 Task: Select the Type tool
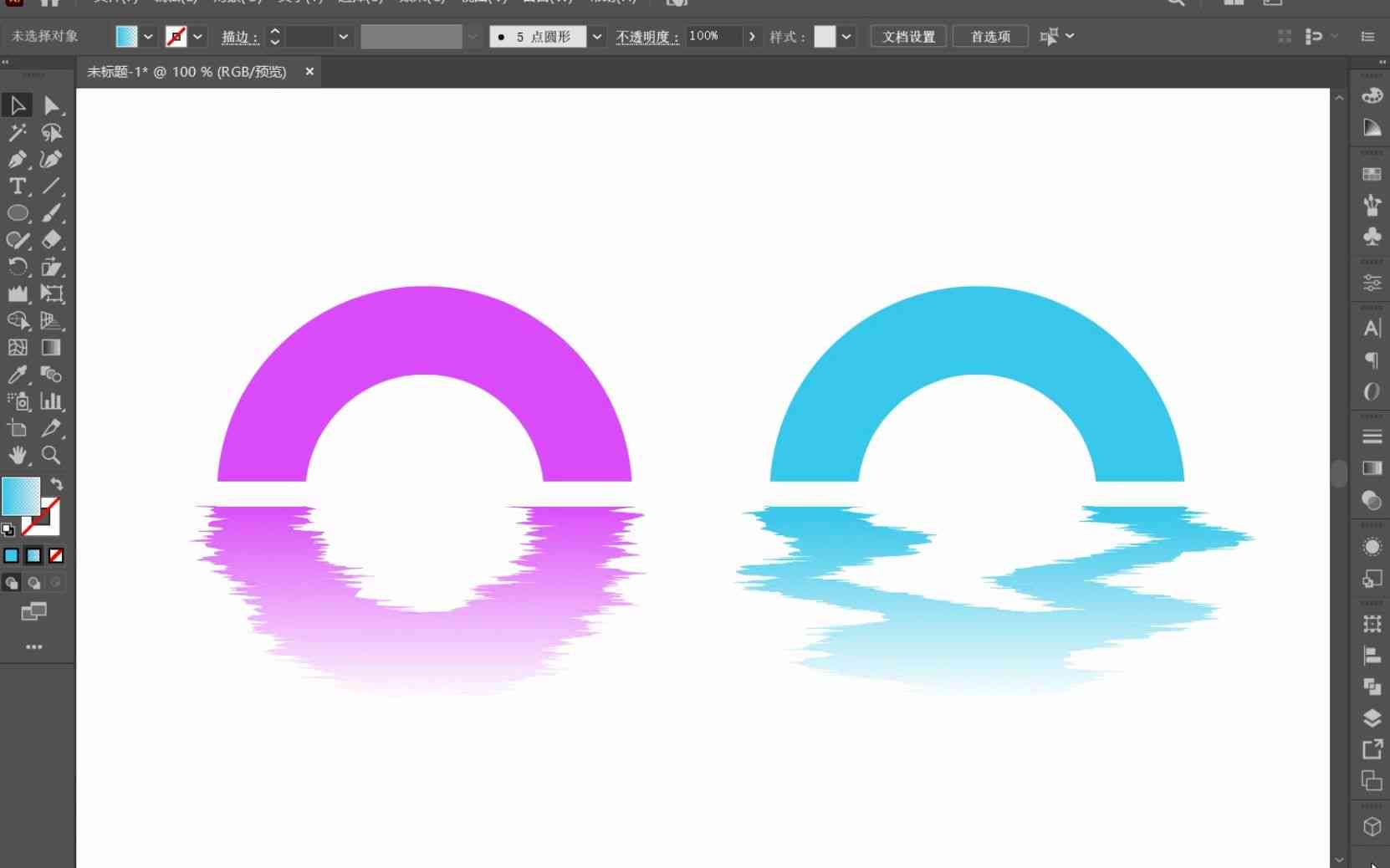coord(18,186)
